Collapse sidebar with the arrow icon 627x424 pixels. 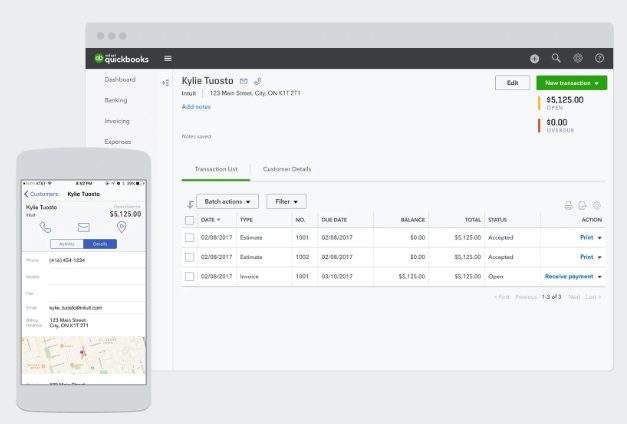(165, 83)
